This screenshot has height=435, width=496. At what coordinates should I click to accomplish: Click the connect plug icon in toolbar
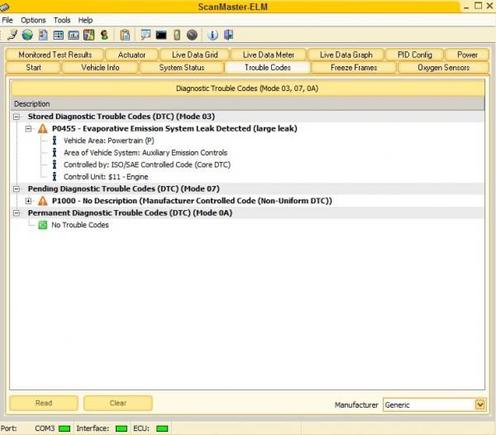[12, 35]
